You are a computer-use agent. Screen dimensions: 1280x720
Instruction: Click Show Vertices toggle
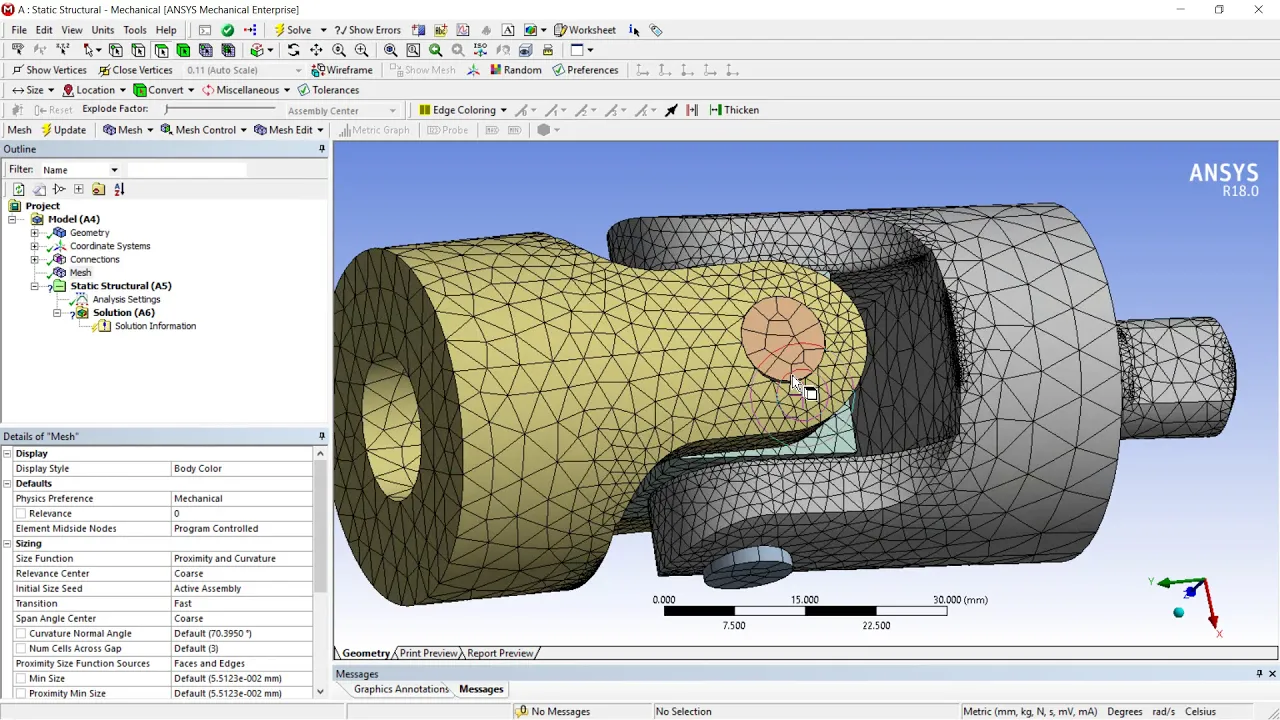click(x=49, y=70)
